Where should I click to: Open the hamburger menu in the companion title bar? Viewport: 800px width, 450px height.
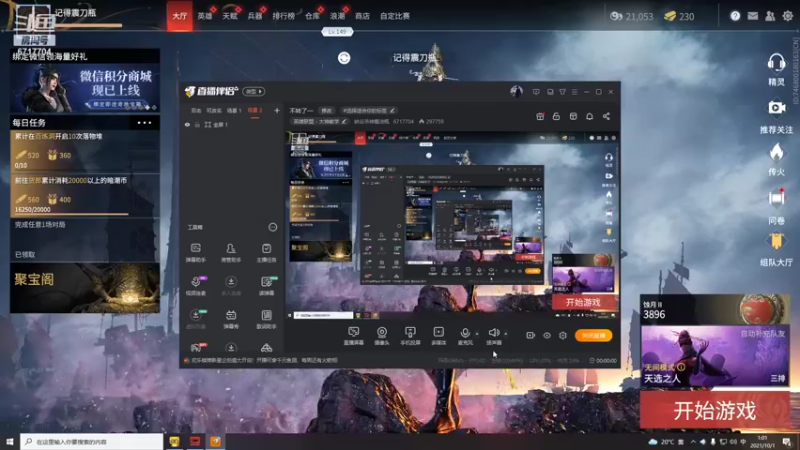point(574,92)
